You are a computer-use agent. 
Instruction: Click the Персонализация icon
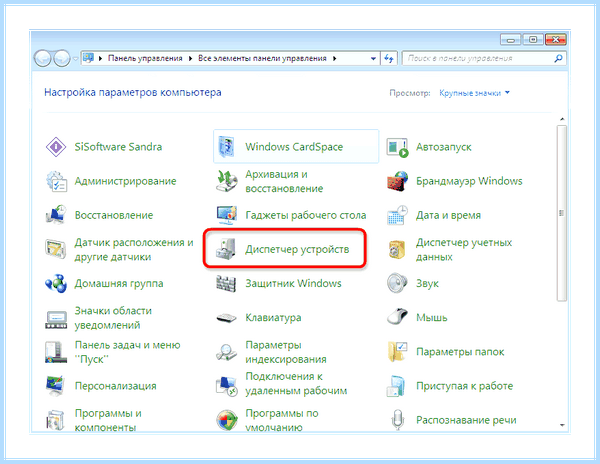[x=56, y=386]
